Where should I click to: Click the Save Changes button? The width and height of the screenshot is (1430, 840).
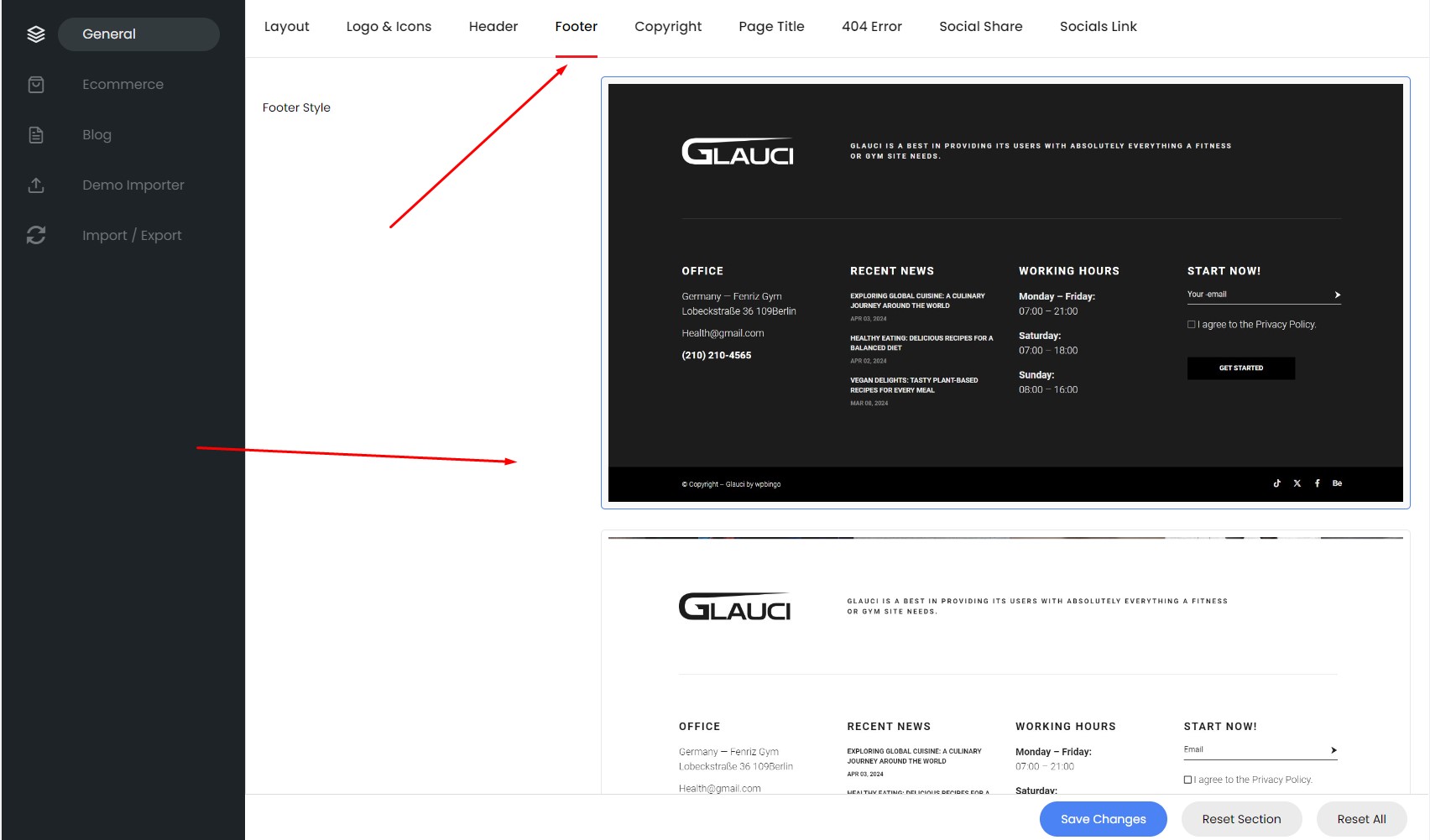1103,819
